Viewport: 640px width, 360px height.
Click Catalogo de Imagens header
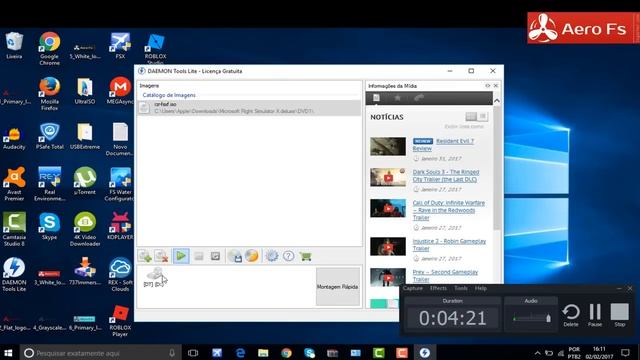(169, 95)
